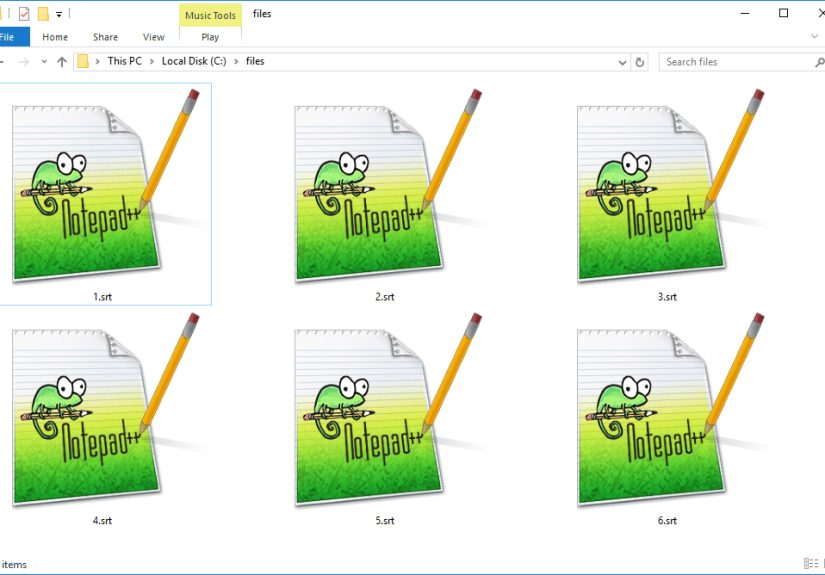Image resolution: width=825 pixels, height=575 pixels.
Task: Open the Recent locations dropdown arrow
Action: tap(44, 62)
